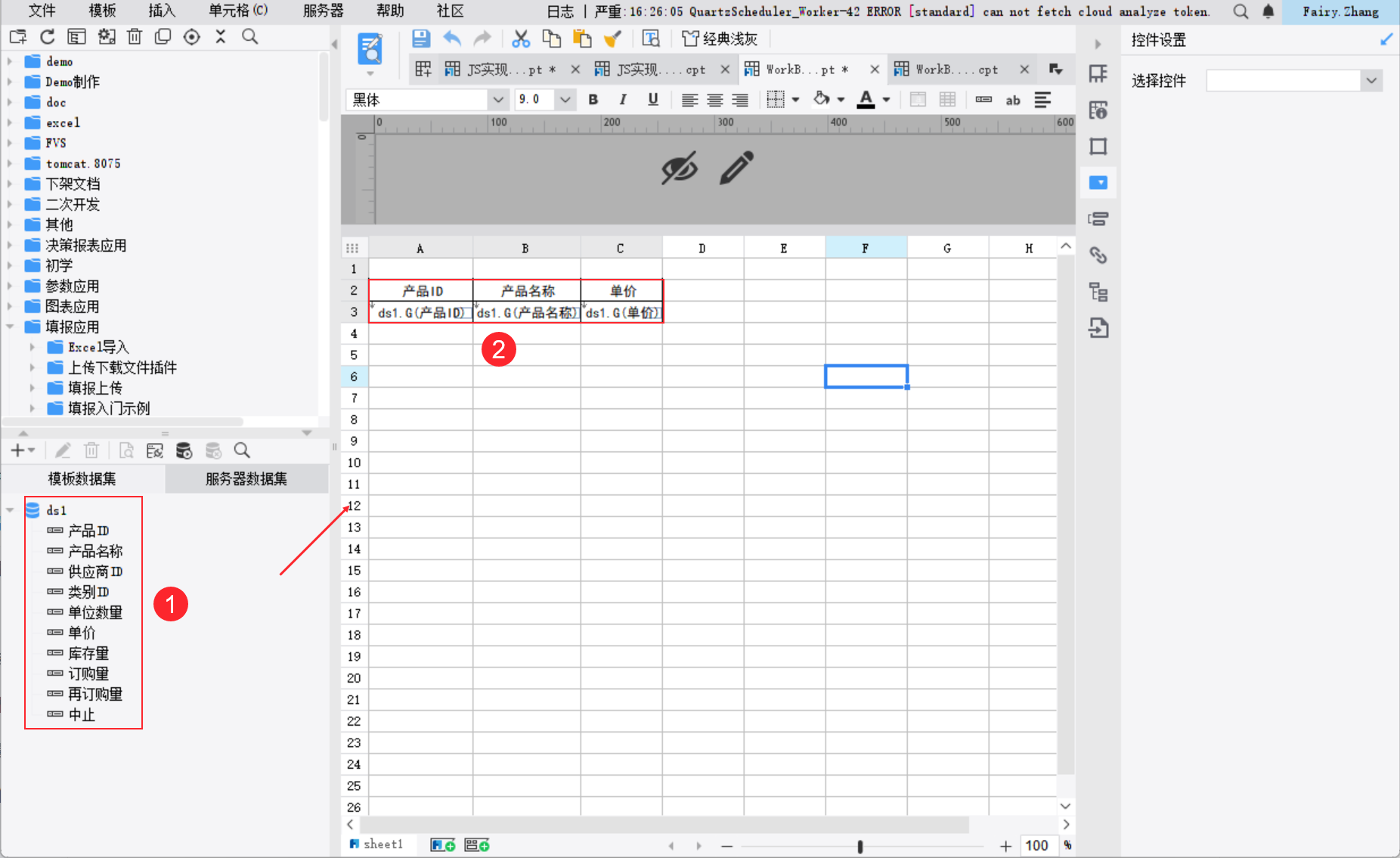Click the Fairy.Zhang account button

[1340, 11]
